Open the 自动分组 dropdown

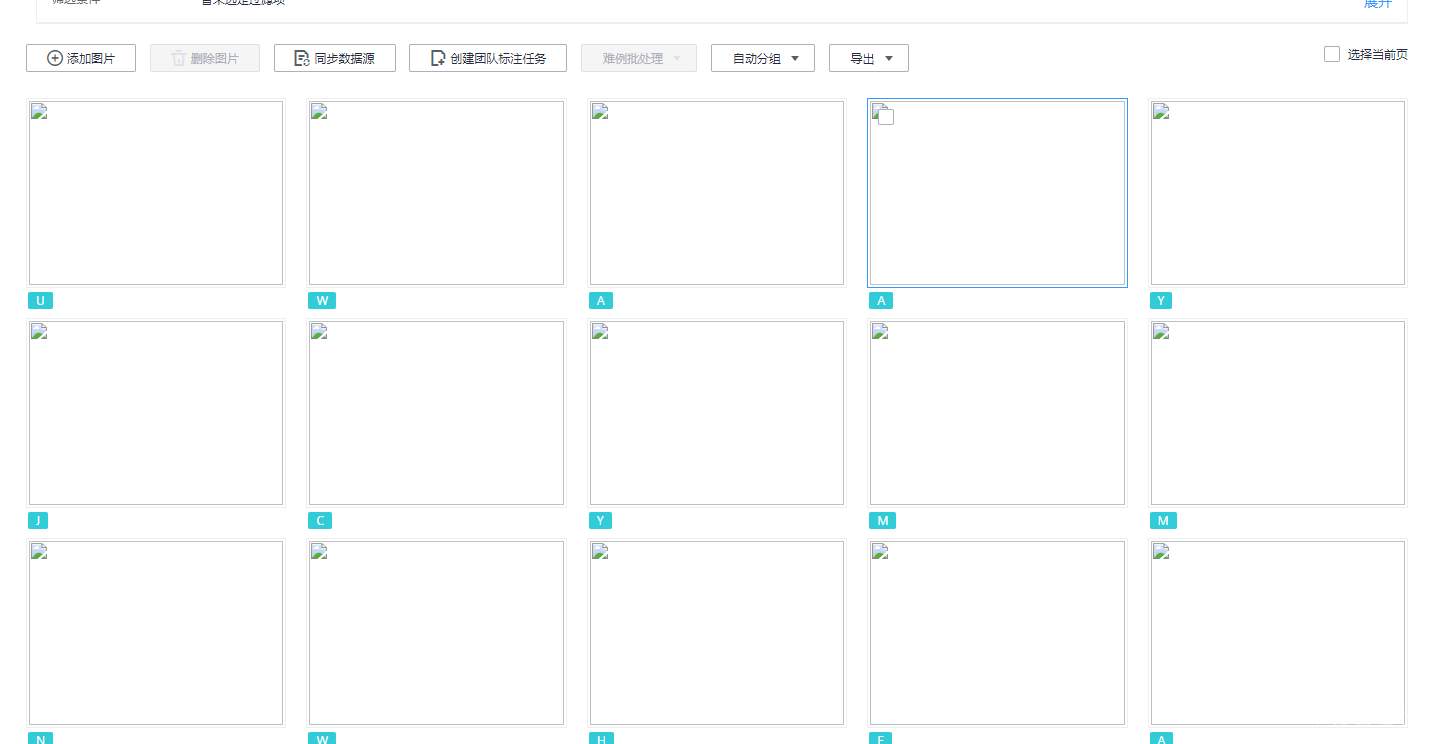(x=763, y=58)
